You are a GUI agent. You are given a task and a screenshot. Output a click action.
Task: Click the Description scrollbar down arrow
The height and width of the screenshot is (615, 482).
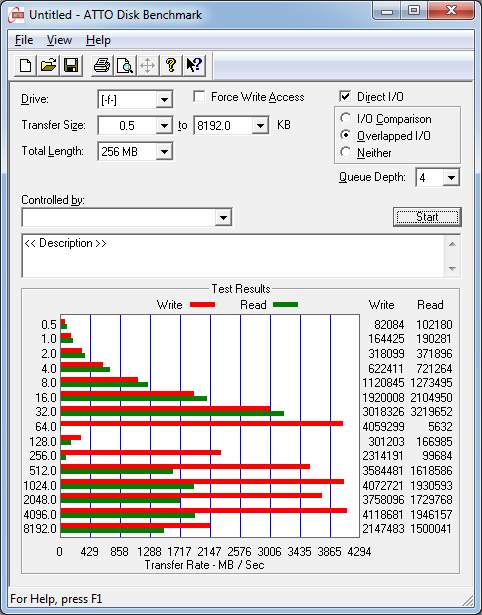click(452, 269)
